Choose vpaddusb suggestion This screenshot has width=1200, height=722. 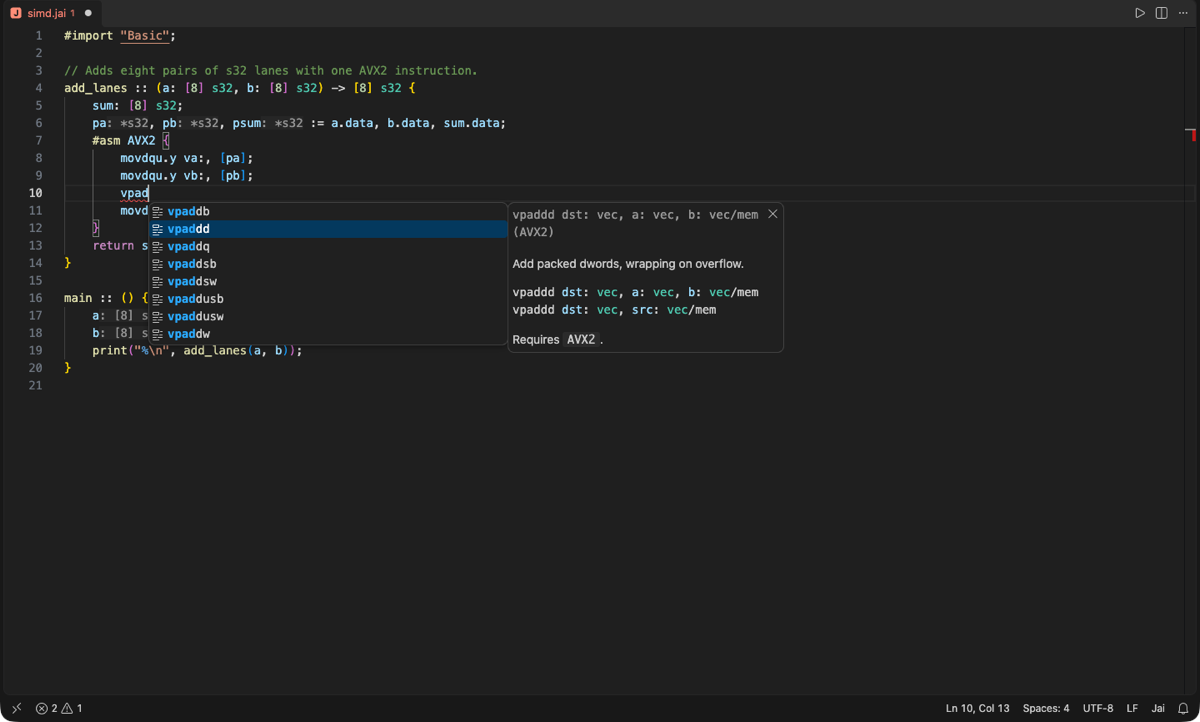329,299
